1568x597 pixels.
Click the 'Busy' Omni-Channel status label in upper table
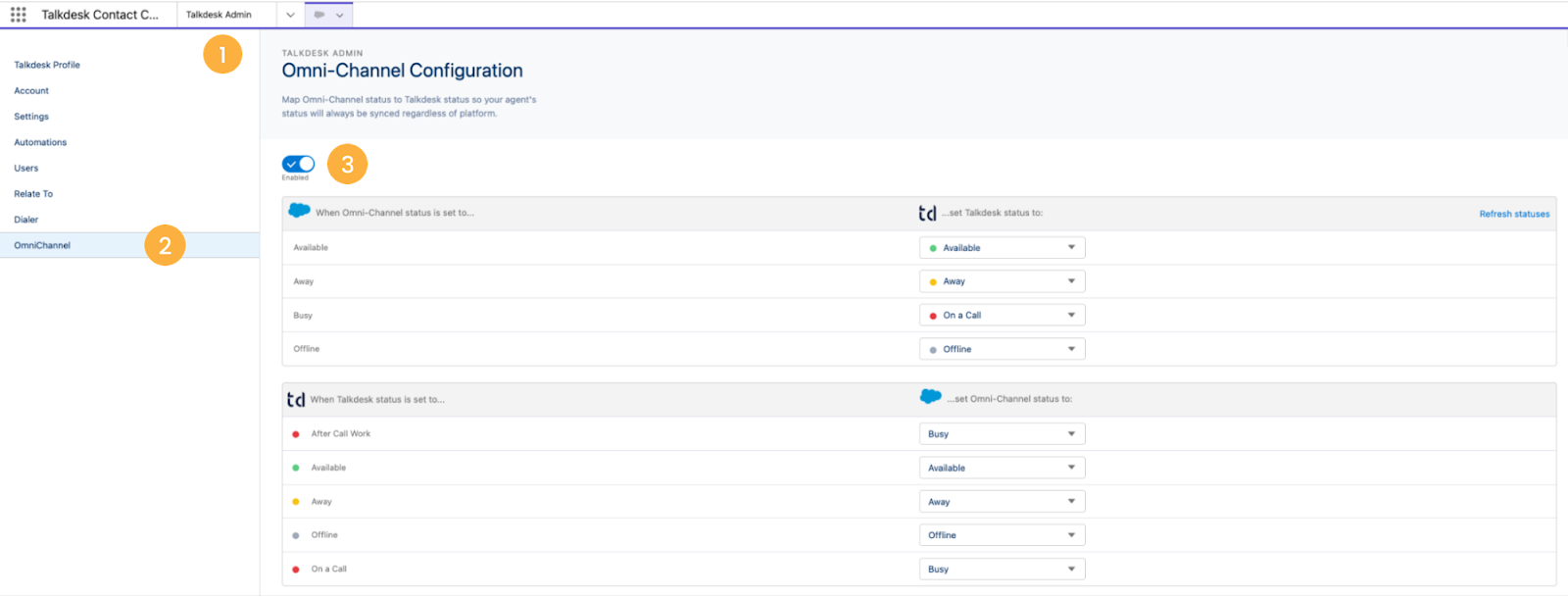coord(303,316)
